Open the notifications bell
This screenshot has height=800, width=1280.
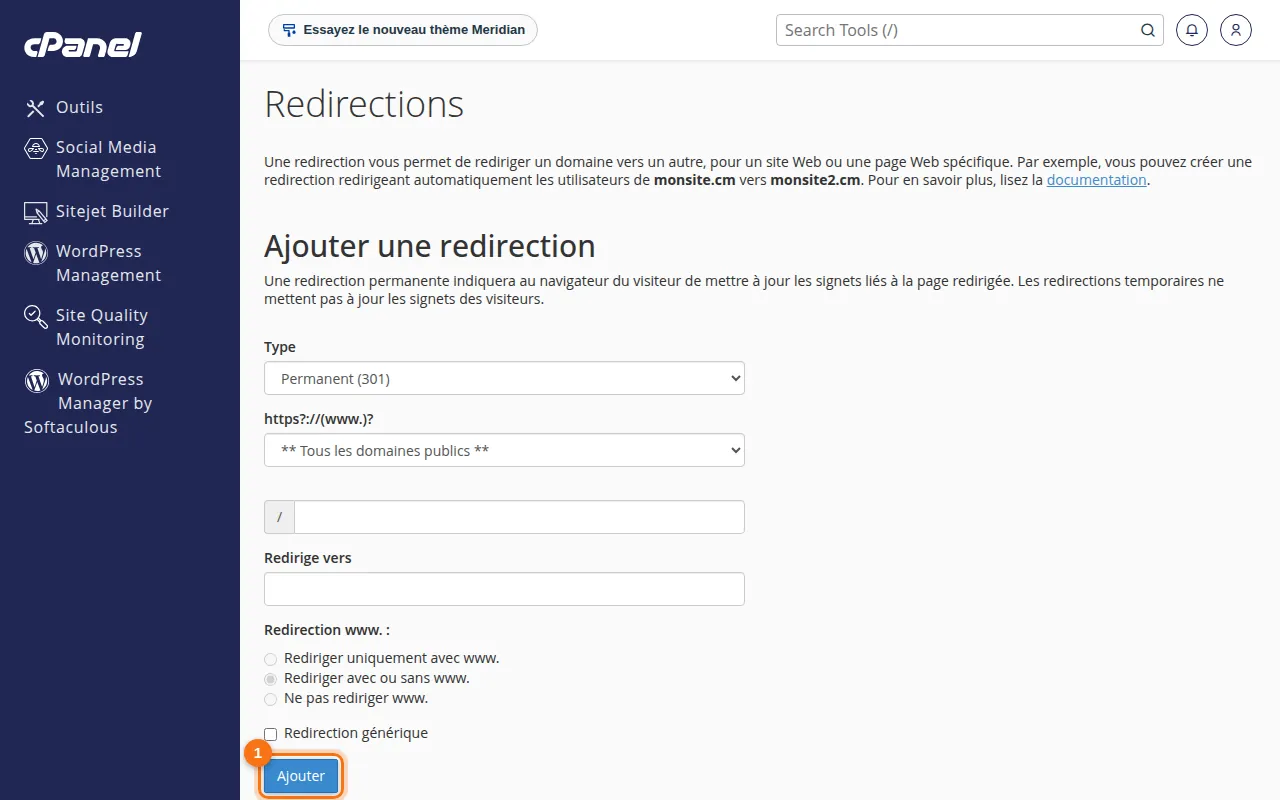point(1191,30)
